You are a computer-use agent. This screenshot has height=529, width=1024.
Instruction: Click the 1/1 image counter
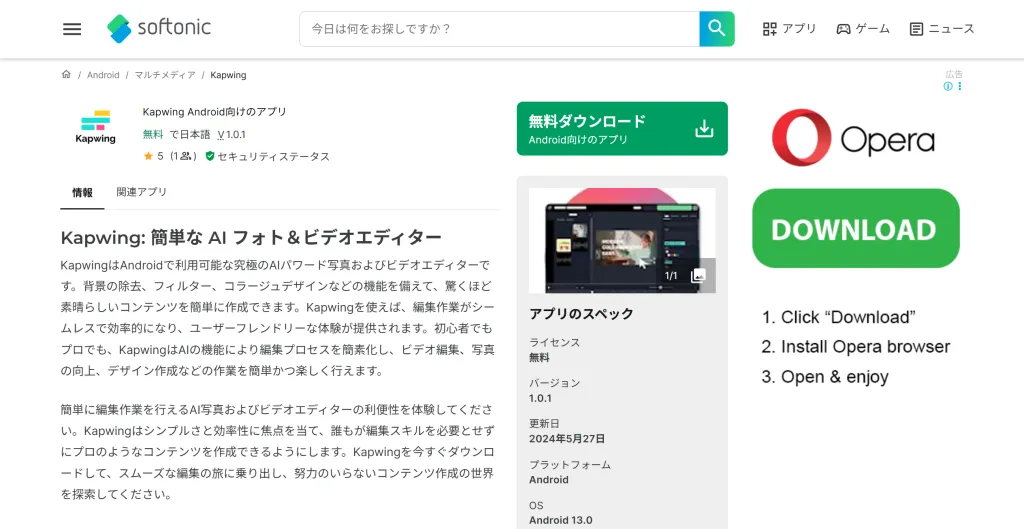[x=671, y=276]
